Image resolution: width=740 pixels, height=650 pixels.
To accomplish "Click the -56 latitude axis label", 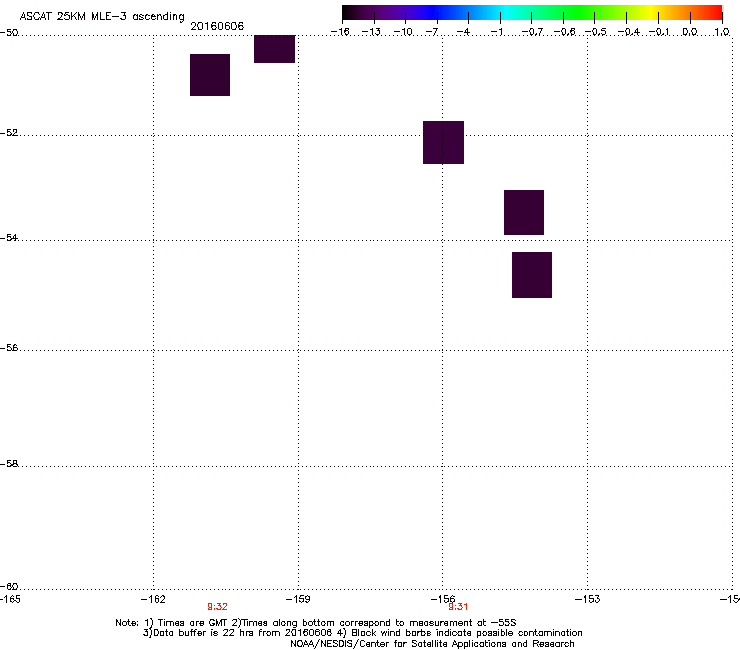I will pyautogui.click(x=9, y=347).
